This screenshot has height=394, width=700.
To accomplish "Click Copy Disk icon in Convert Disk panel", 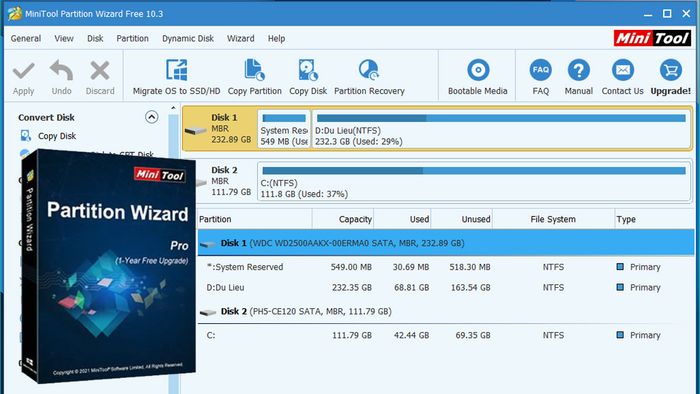I will (x=26, y=136).
